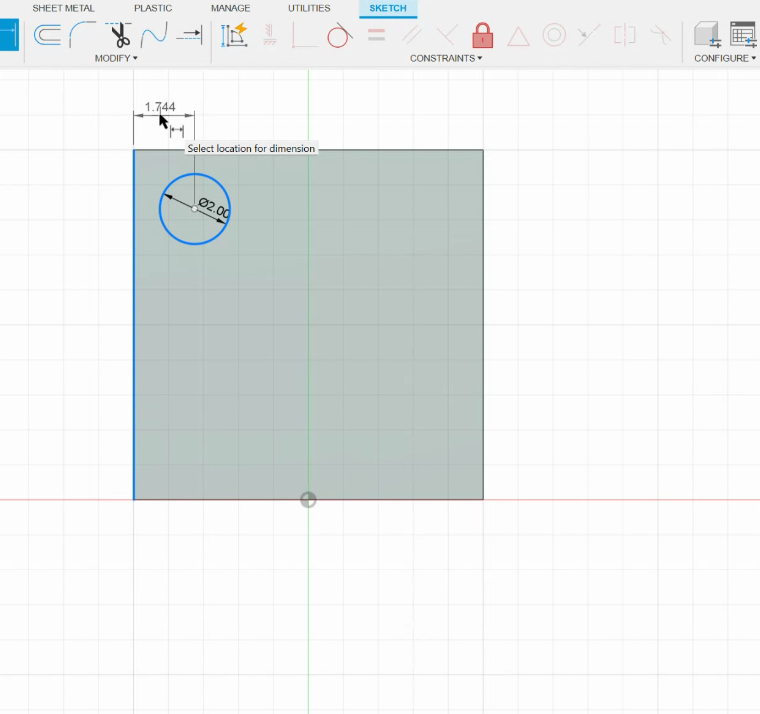Select the Trim scissors tool
Screen dimensions: 760x714
(x=118, y=34)
